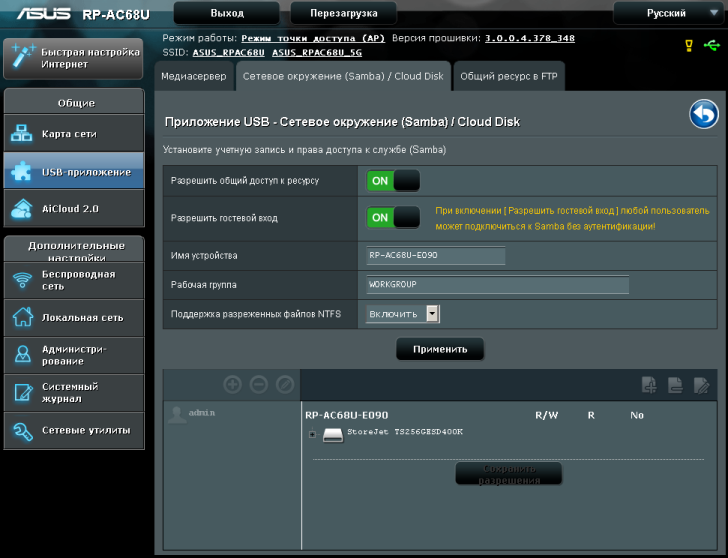Switch to Samba / Cloud Disk tab
The image size is (728, 558).
tap(343, 76)
